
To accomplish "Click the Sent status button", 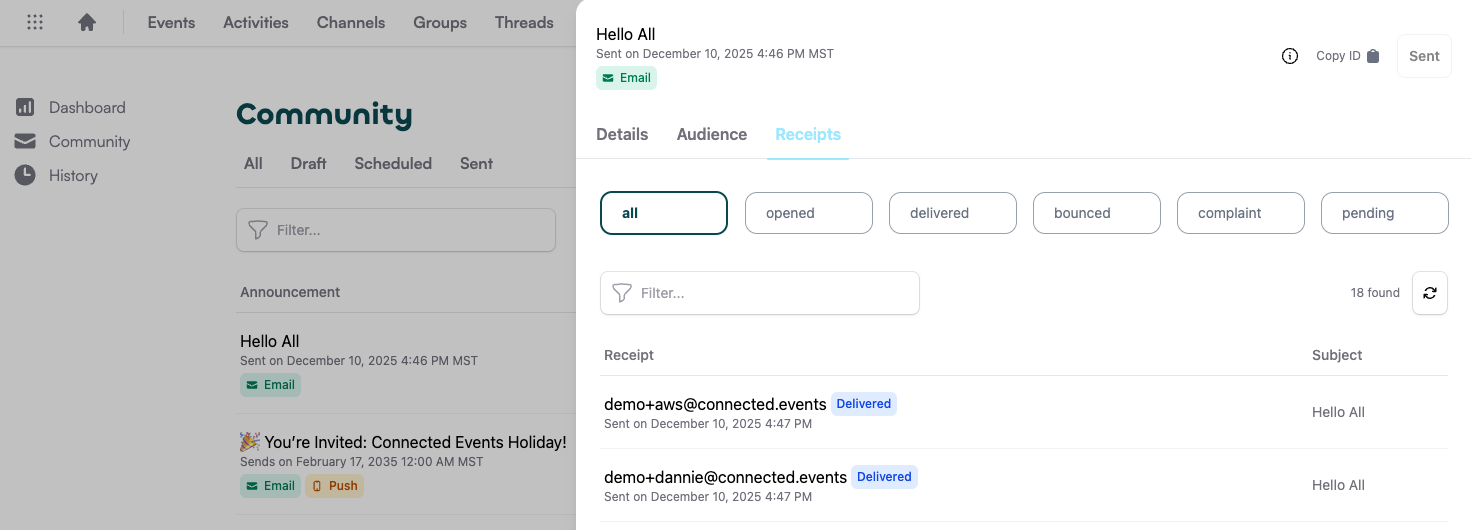I will coord(1423,56).
